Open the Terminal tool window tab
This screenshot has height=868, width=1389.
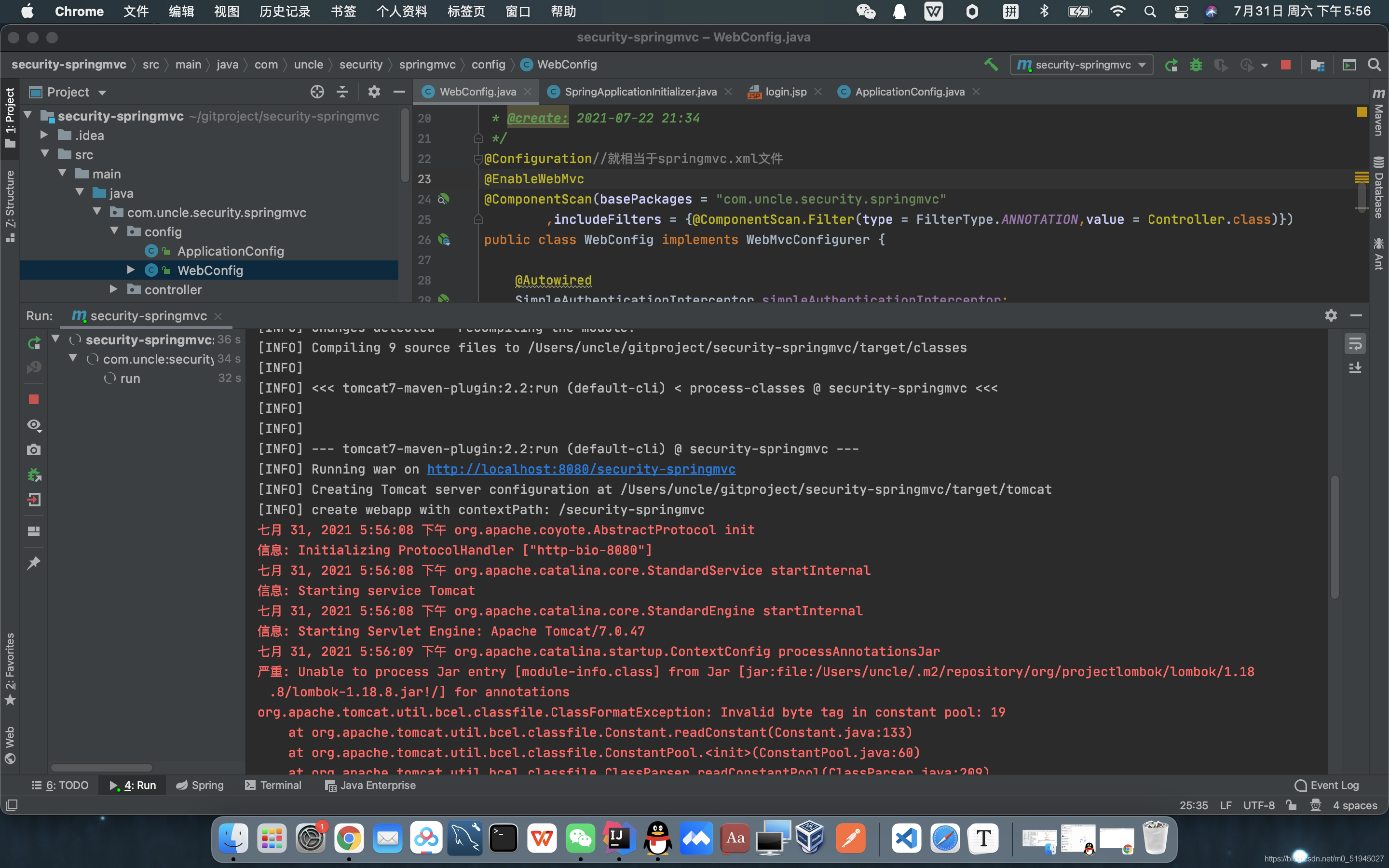coord(273,785)
